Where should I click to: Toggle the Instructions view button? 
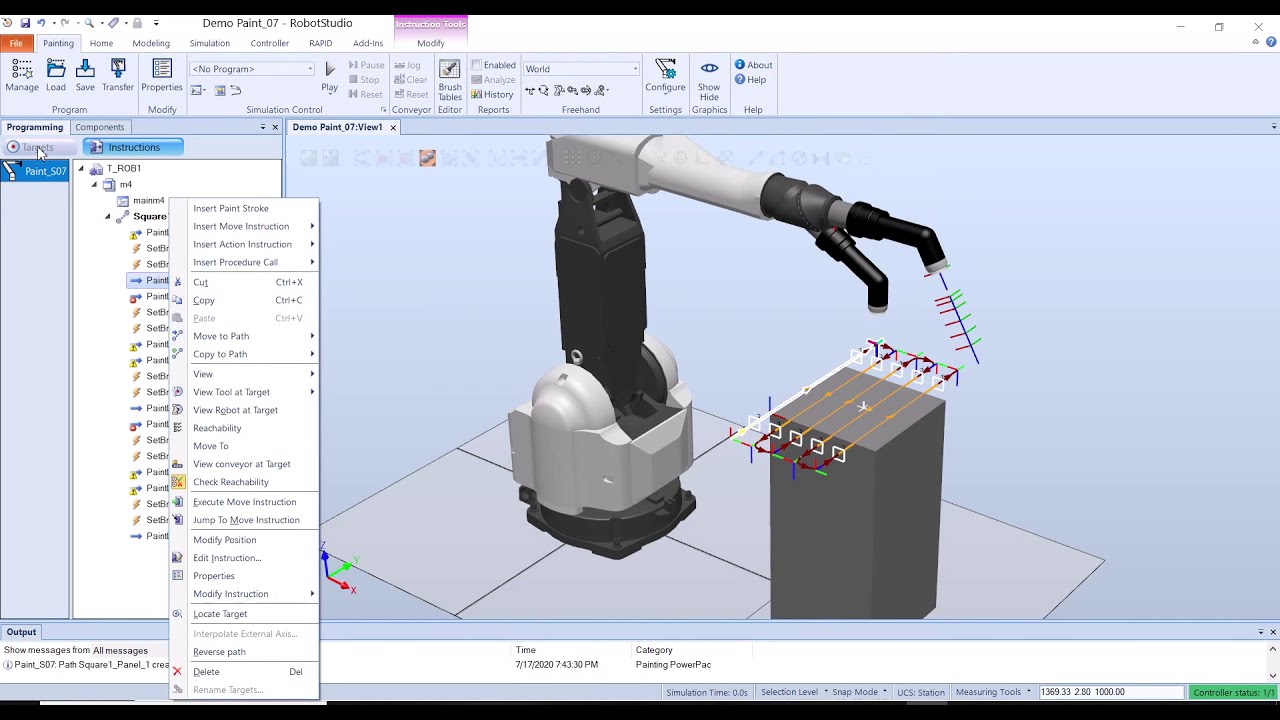(x=133, y=147)
